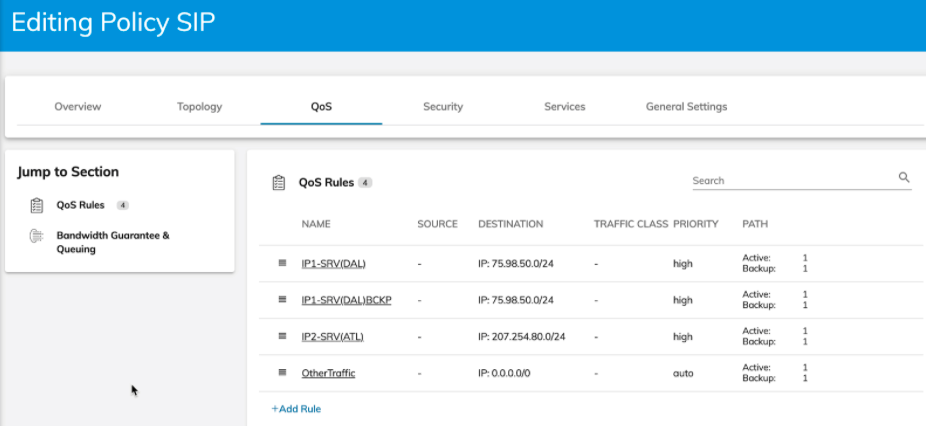Viewport: 926px width, 426px height.
Task: Click drag handle icon for OtherTraffic rule
Action: pyautogui.click(x=282, y=372)
